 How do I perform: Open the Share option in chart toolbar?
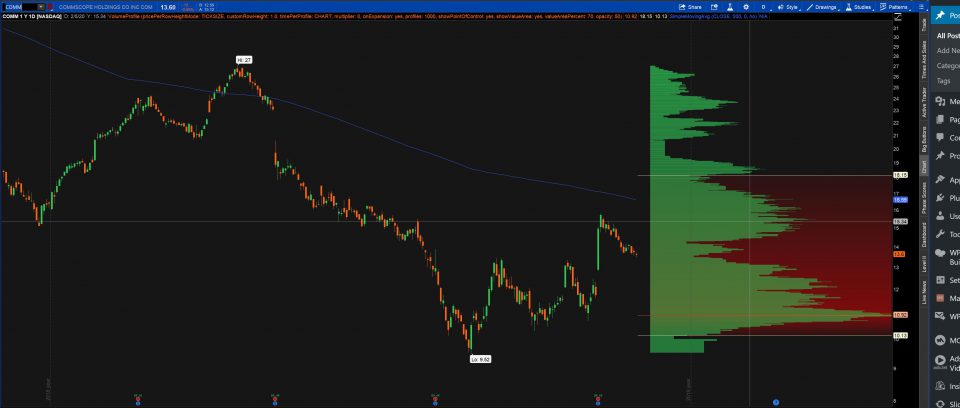tap(689, 7)
